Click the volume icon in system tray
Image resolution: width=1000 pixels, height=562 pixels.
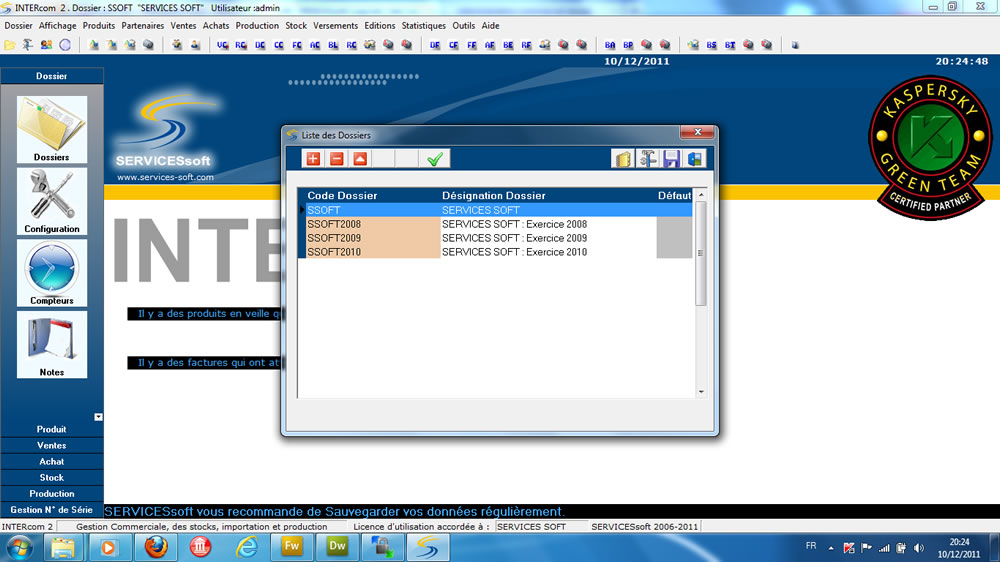[919, 548]
